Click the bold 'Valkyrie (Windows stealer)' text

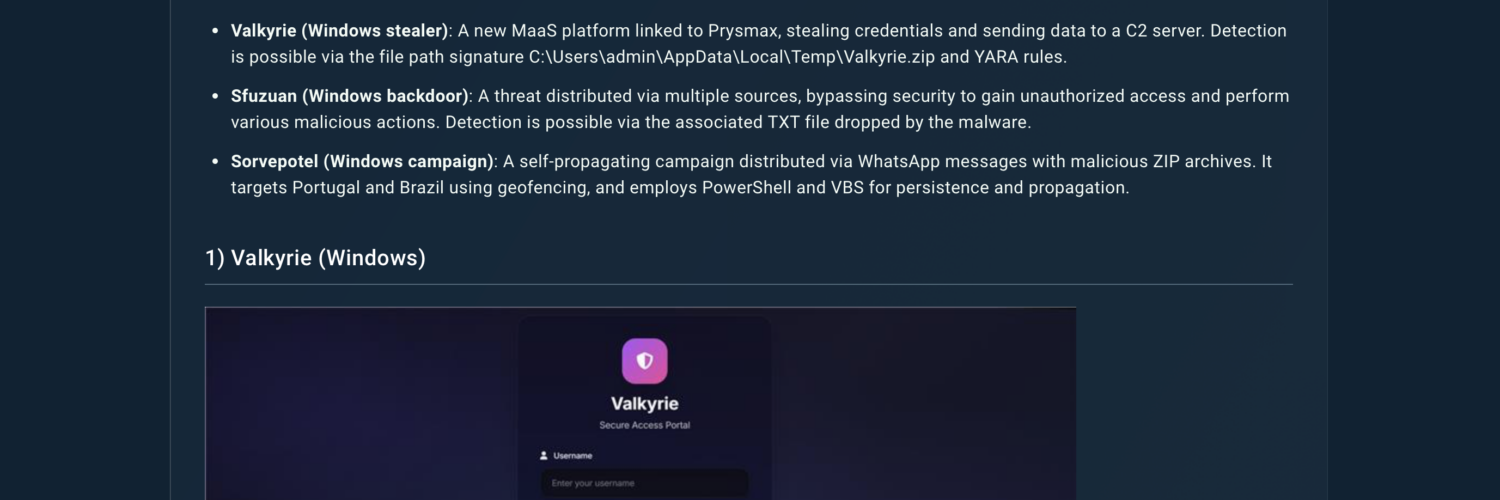(339, 31)
